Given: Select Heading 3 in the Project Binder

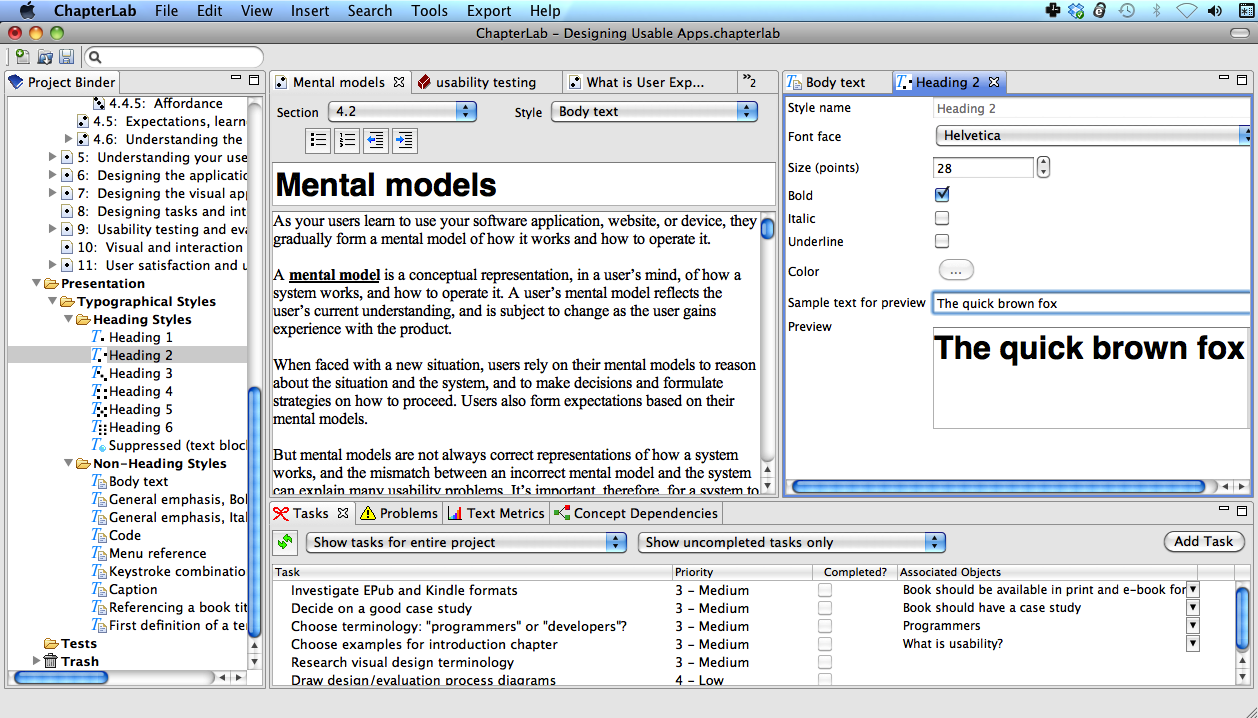Looking at the screenshot, I should [x=140, y=373].
